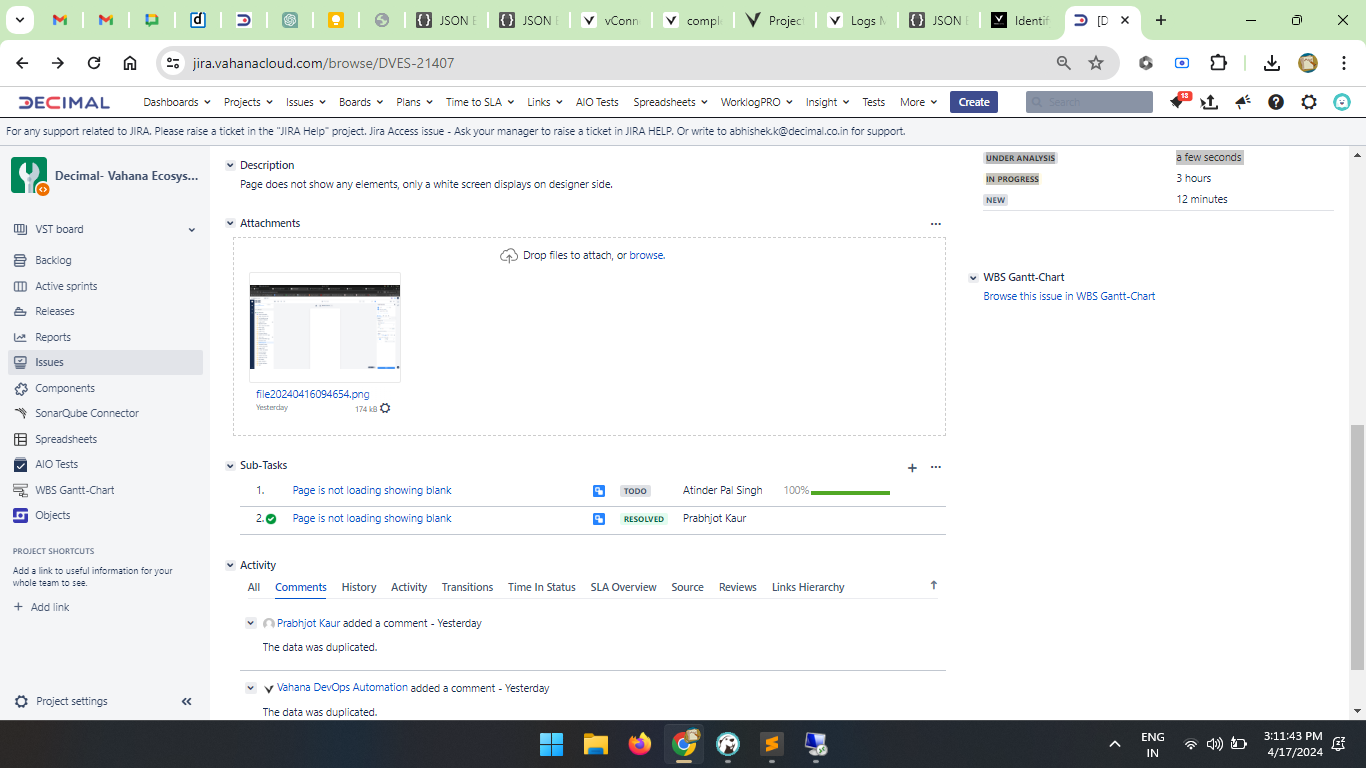
Task: Click the upload/share icon beside the notification bell
Action: (1209, 102)
